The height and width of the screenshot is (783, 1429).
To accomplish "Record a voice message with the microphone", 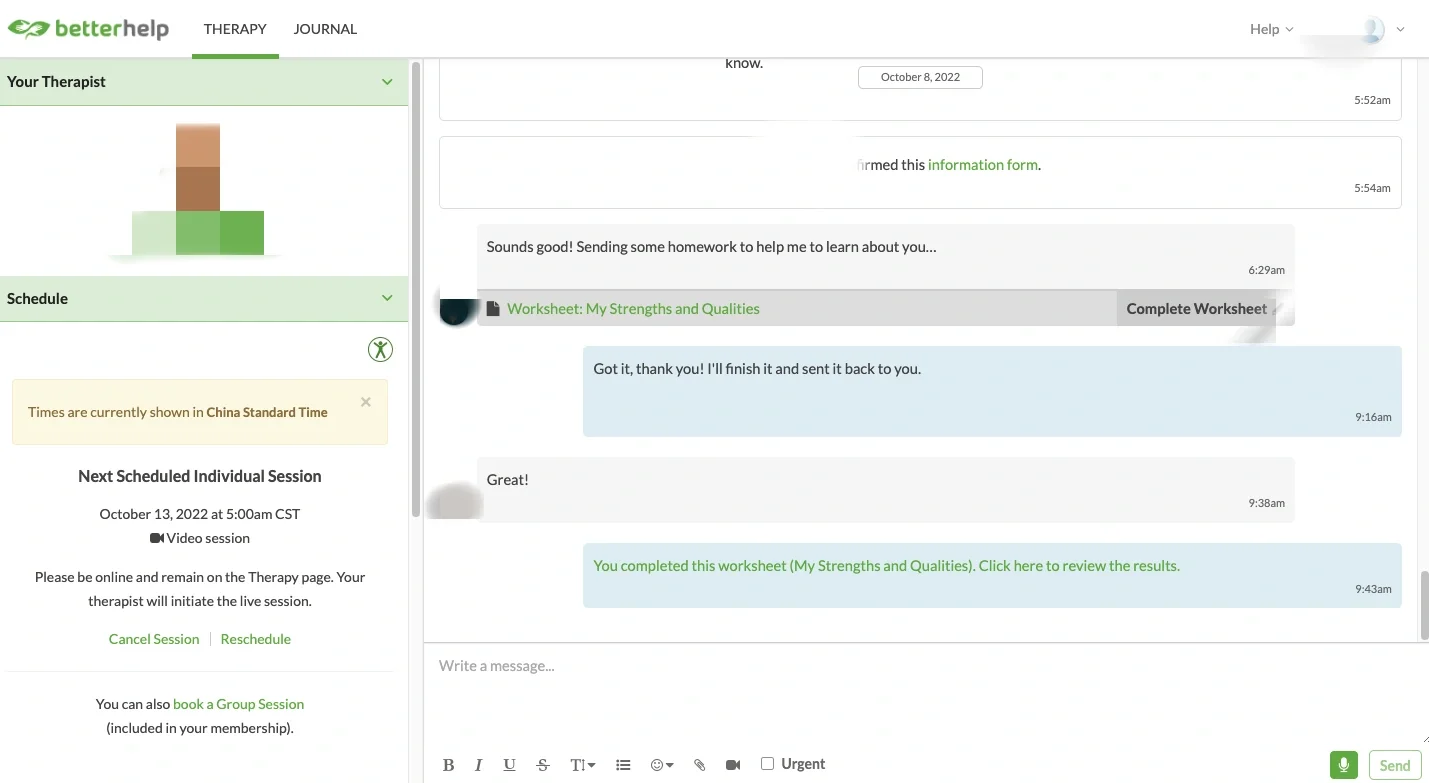I will tap(1344, 765).
